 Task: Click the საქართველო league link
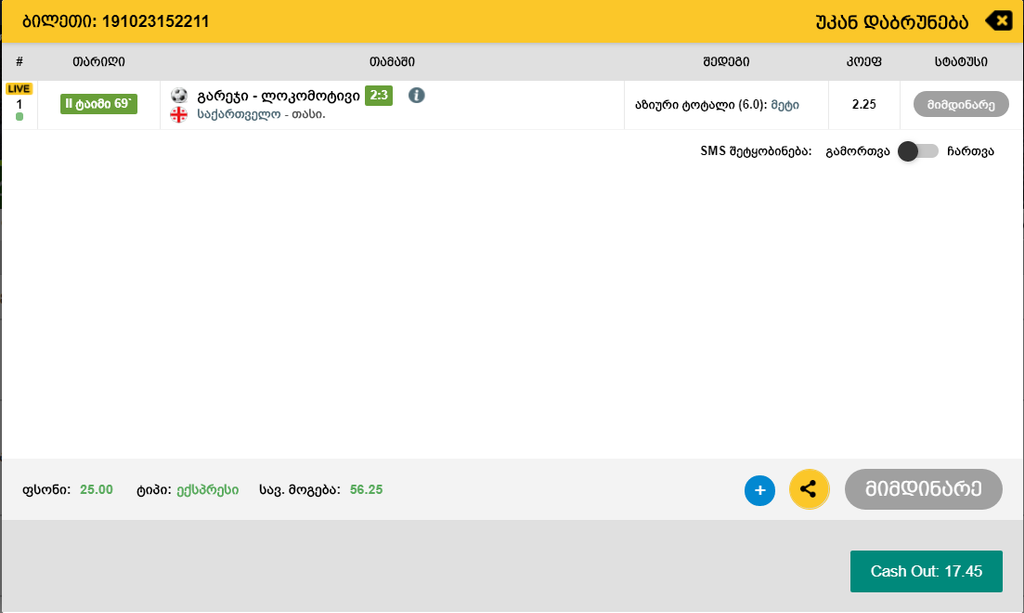[239, 114]
